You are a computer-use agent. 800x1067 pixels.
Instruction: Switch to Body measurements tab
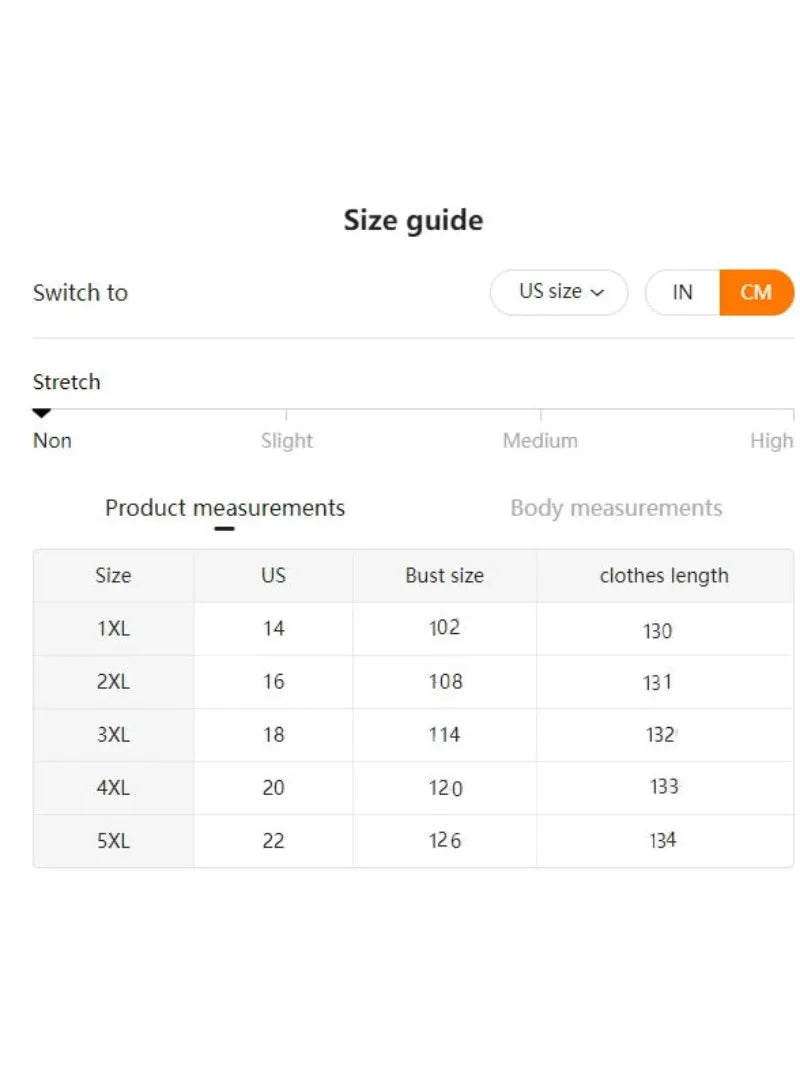[x=616, y=508]
